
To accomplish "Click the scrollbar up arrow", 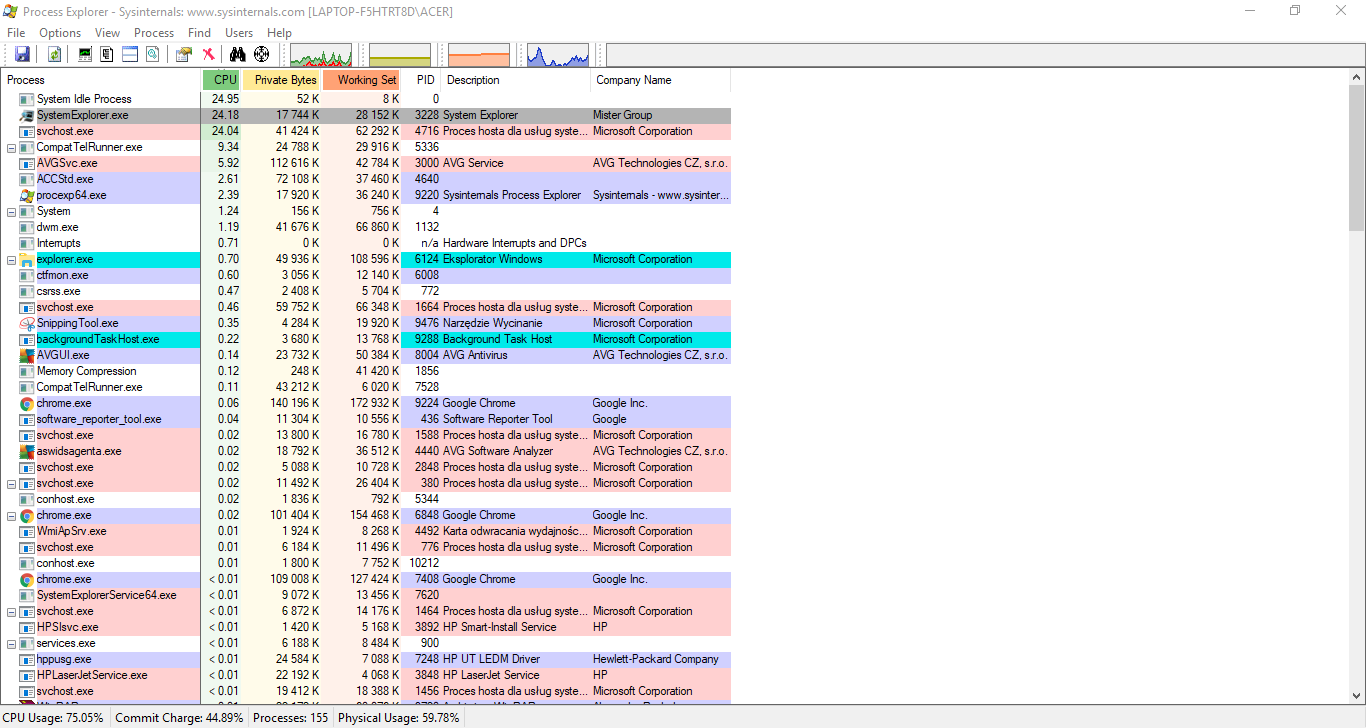I will pyautogui.click(x=1357, y=77).
